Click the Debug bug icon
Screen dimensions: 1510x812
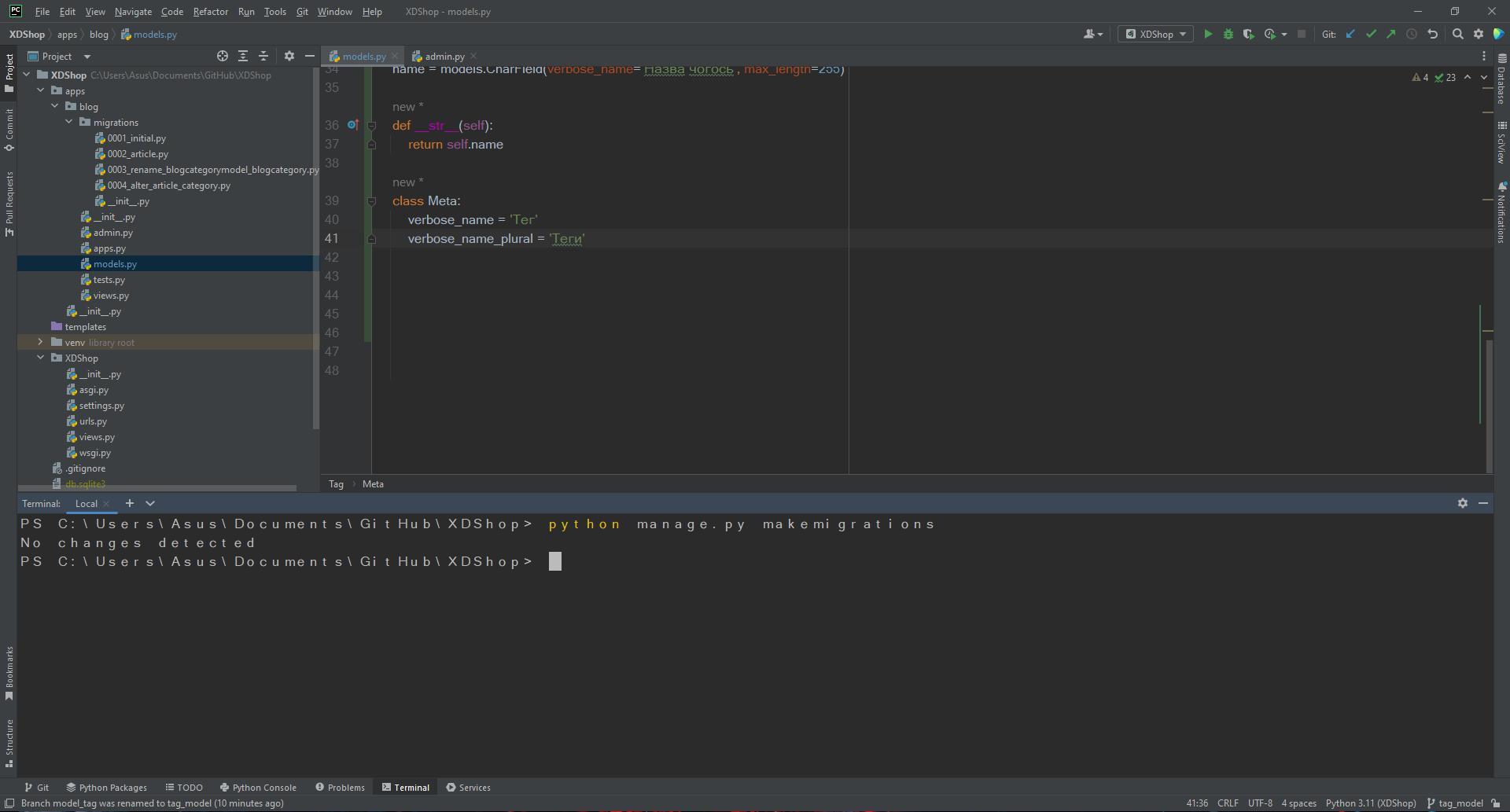(1228, 35)
